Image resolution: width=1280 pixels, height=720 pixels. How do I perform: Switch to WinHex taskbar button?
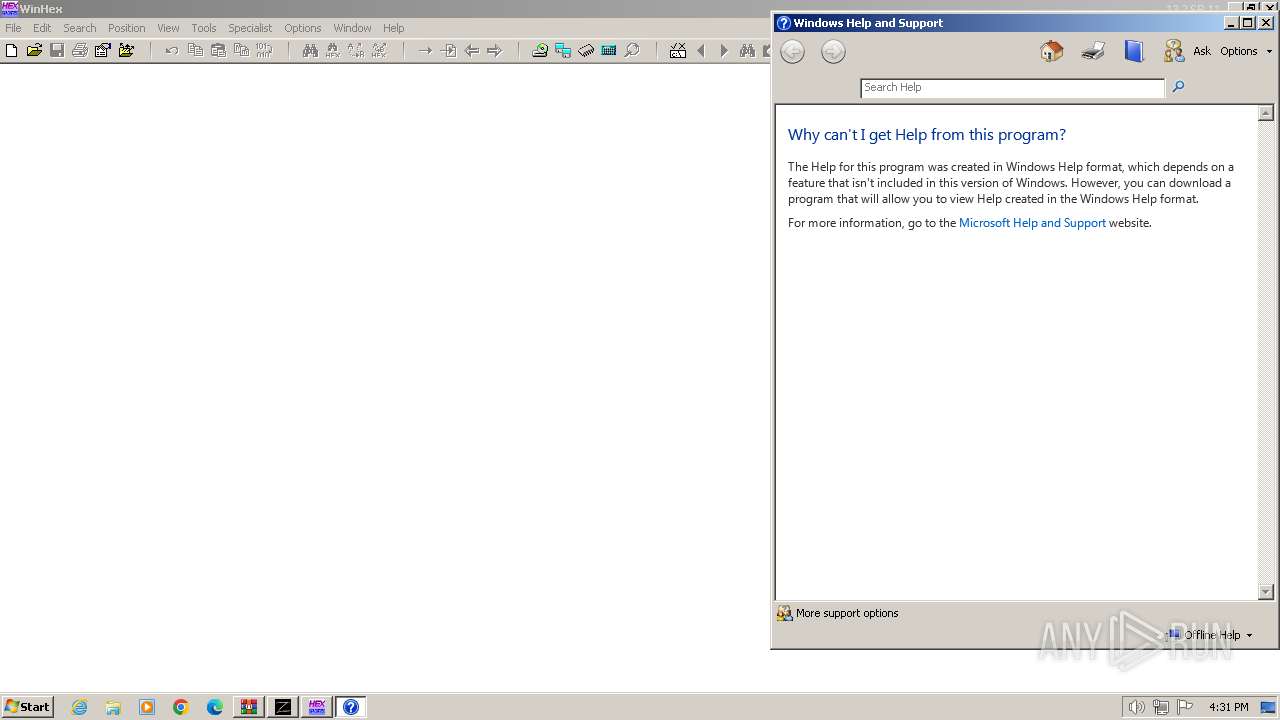[317, 707]
